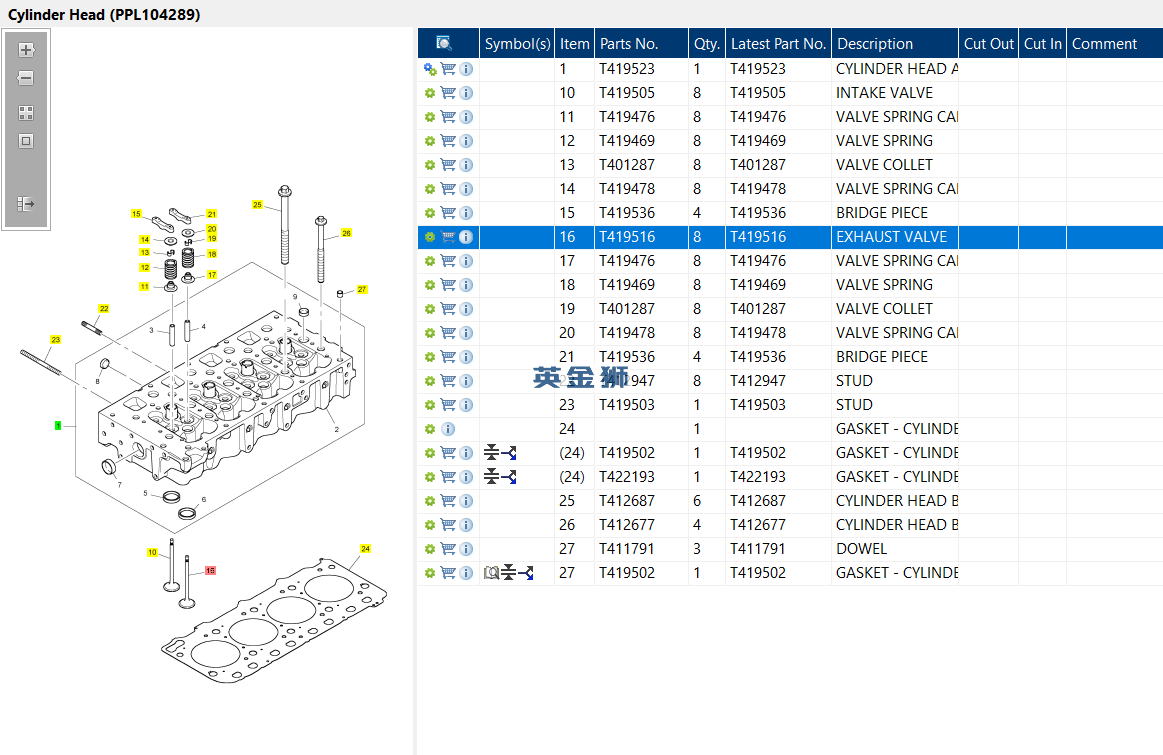
Task: Click the single square frame icon
Action: 26,141
